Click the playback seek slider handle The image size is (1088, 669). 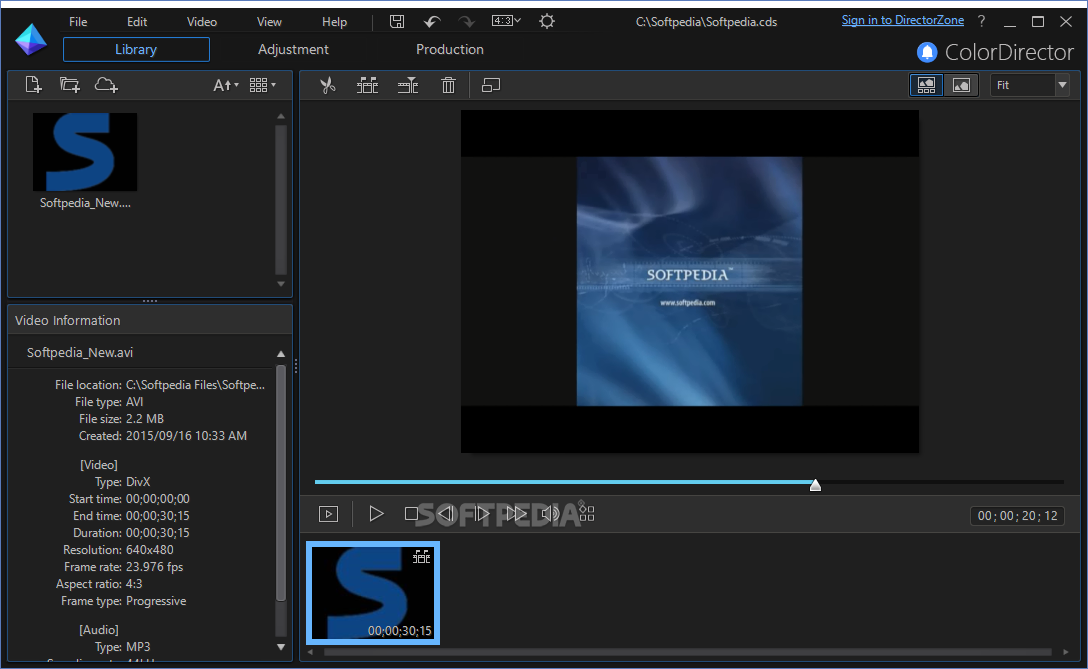[x=815, y=484]
